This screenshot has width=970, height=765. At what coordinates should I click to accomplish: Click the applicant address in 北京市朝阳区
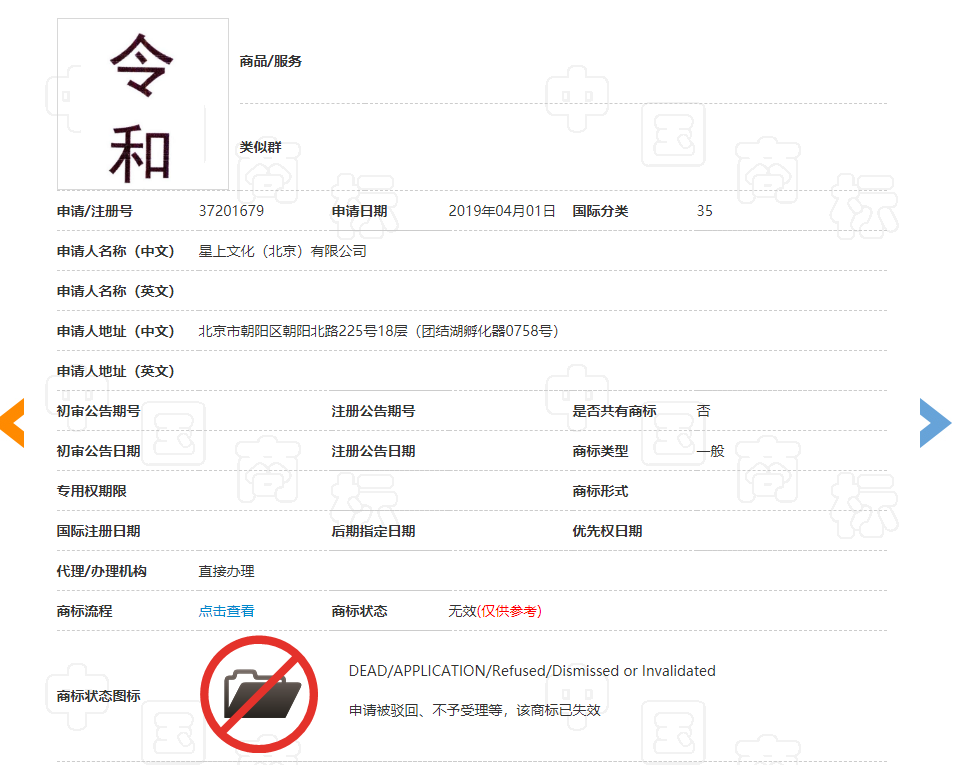click(378, 331)
